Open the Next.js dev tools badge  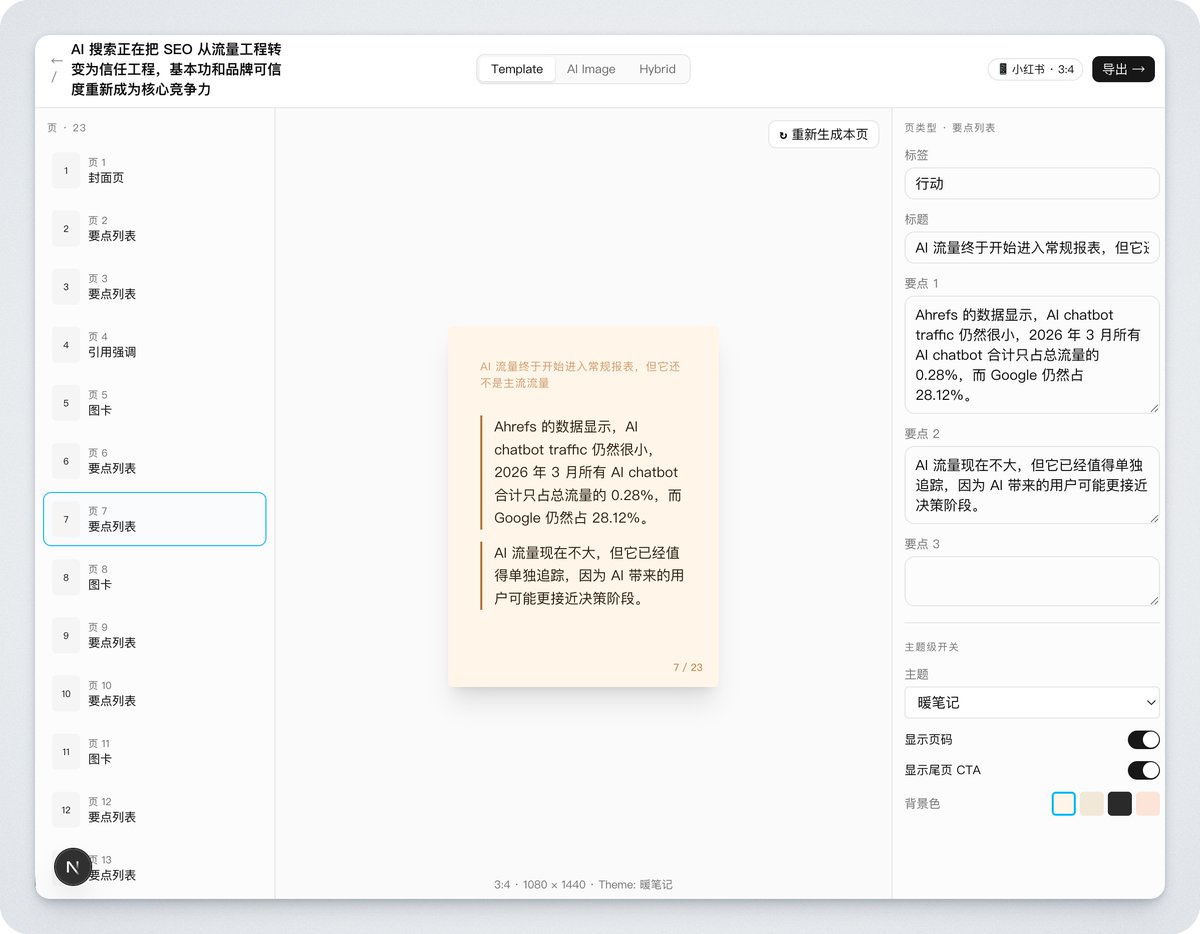[x=72, y=867]
